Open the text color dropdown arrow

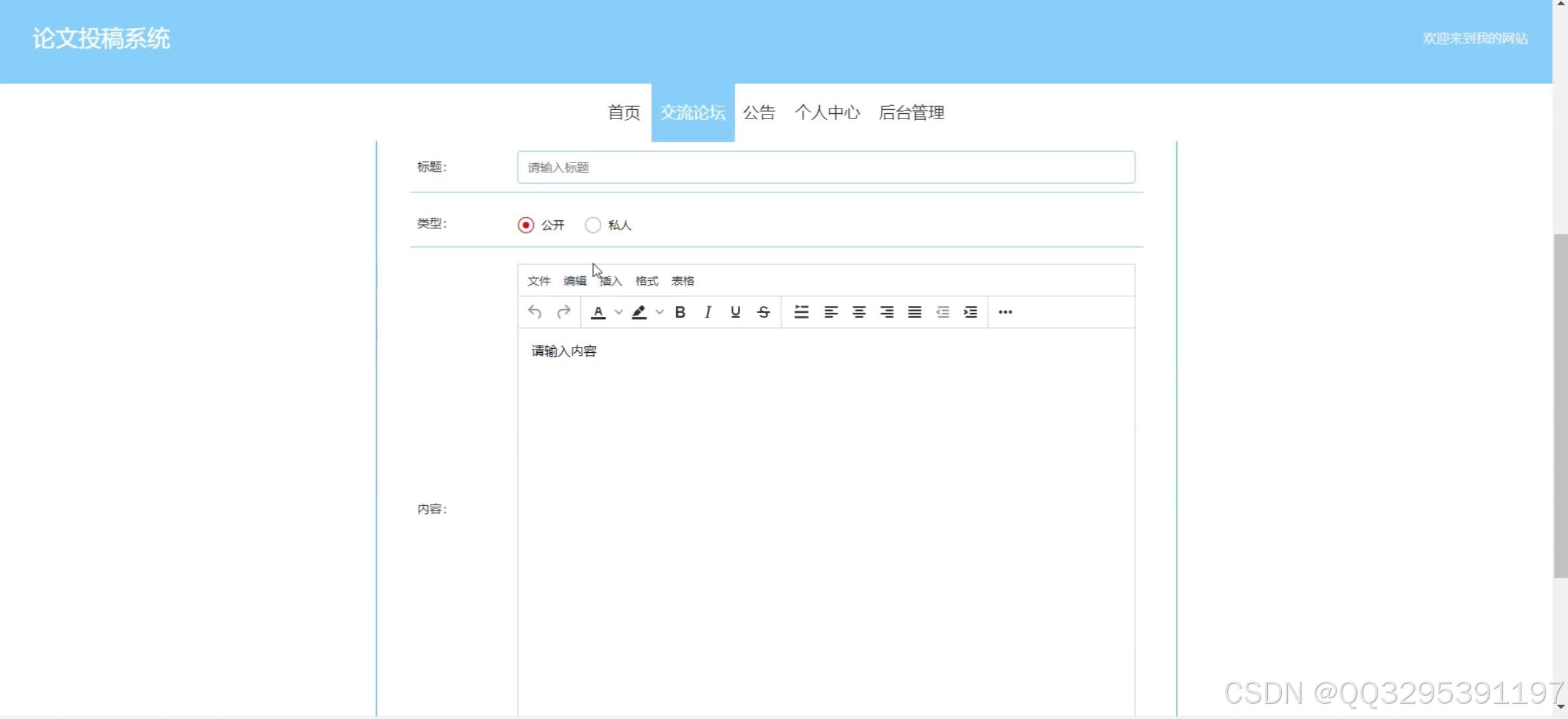pos(618,312)
